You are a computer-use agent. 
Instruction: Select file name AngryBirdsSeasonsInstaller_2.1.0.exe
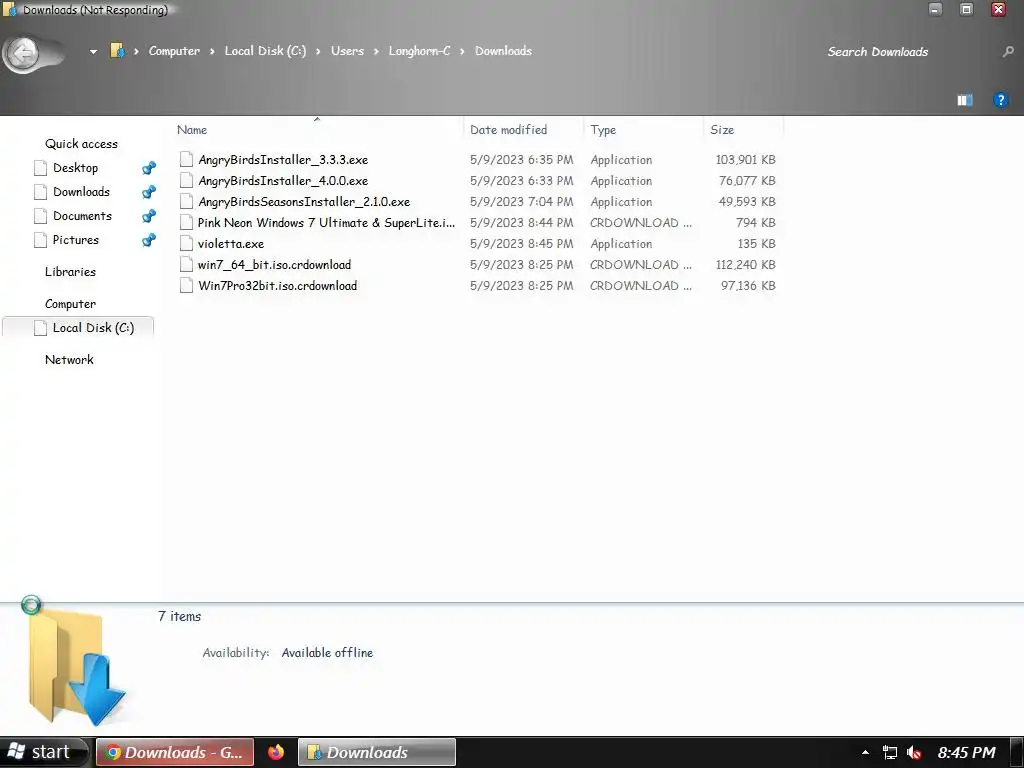tap(304, 202)
